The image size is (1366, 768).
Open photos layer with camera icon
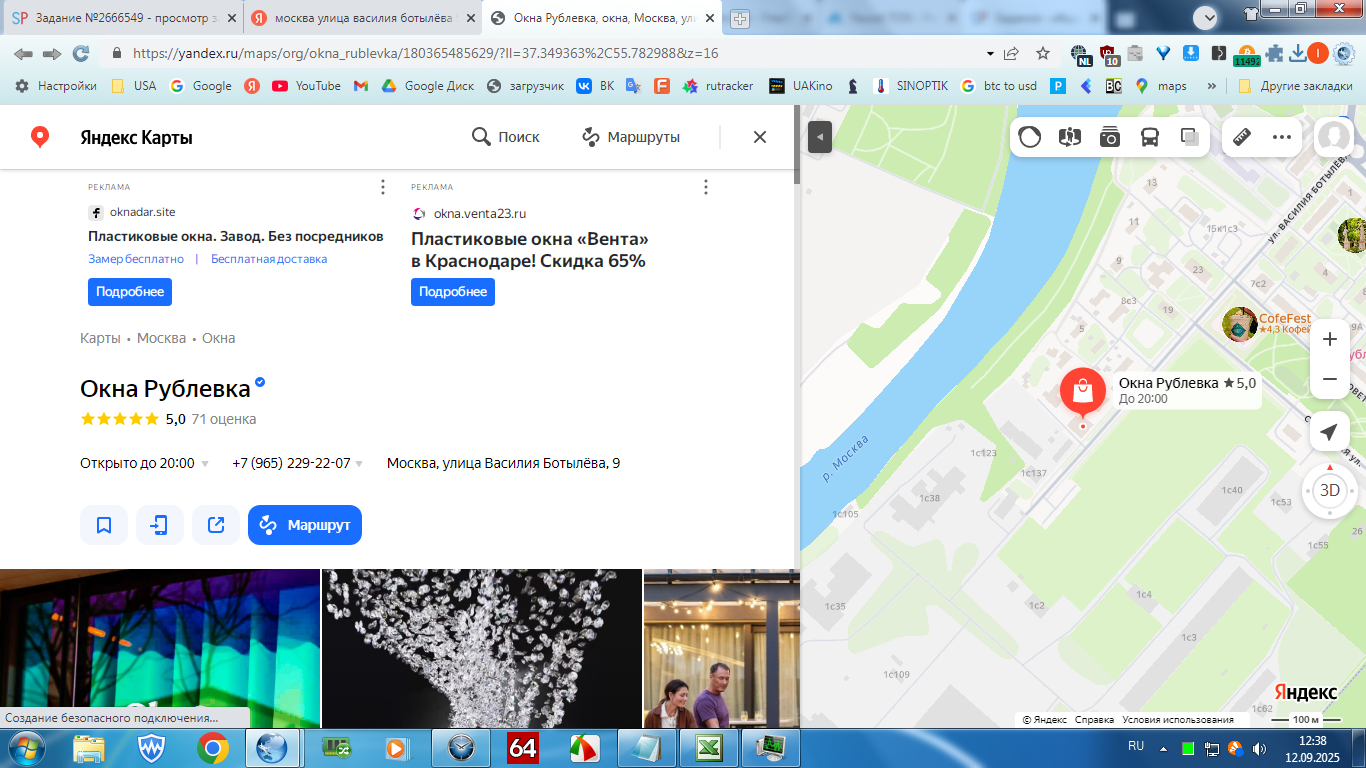pos(1110,137)
